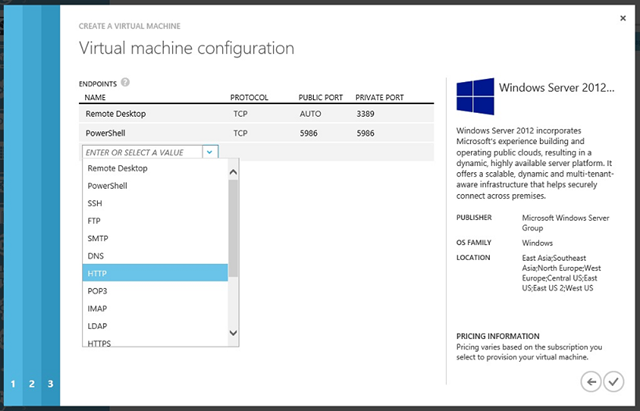Choose SSH in the endpoint list
Viewport: 640px width, 411px height.
tap(155, 203)
